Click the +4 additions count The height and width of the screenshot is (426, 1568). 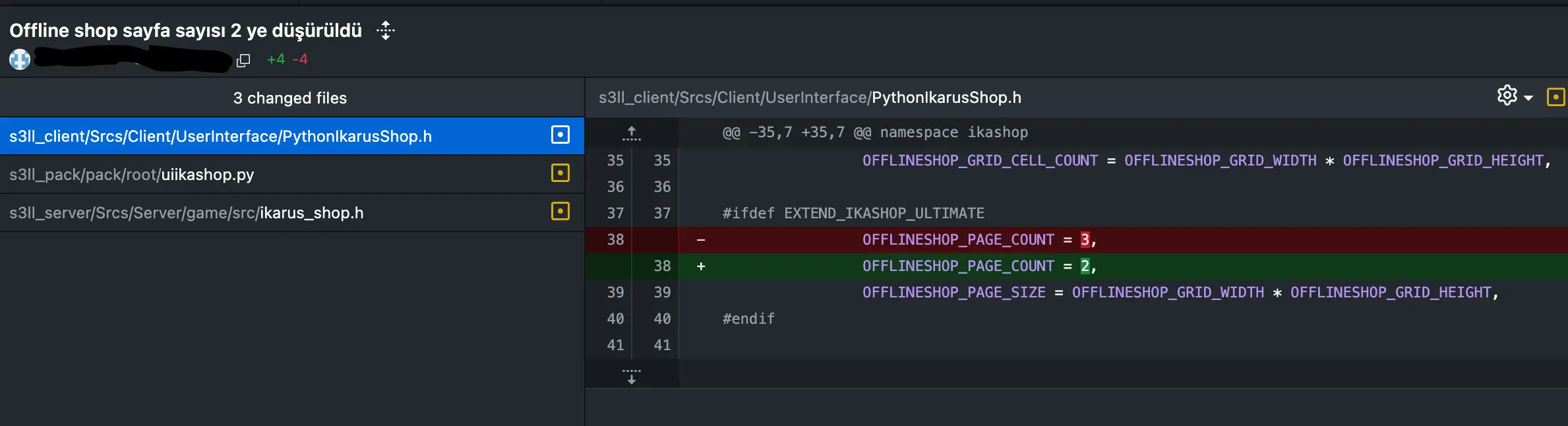tap(276, 59)
